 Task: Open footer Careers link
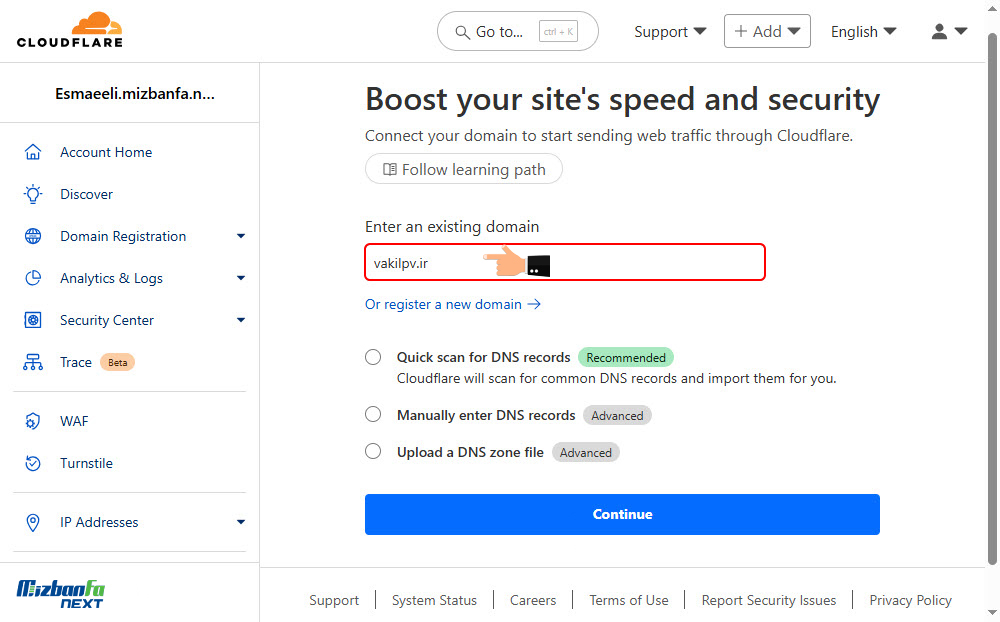click(x=533, y=600)
